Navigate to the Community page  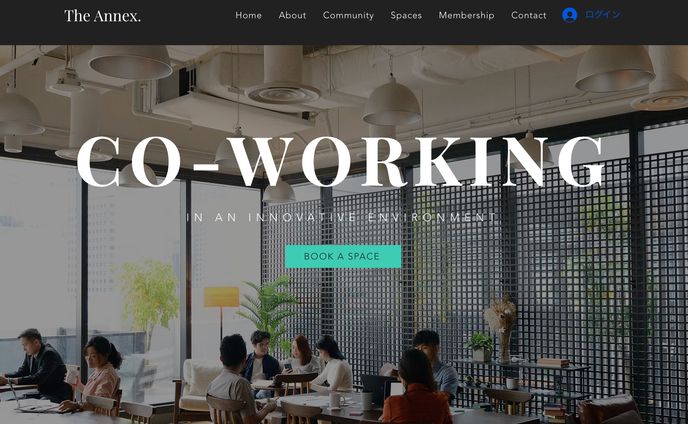348,15
